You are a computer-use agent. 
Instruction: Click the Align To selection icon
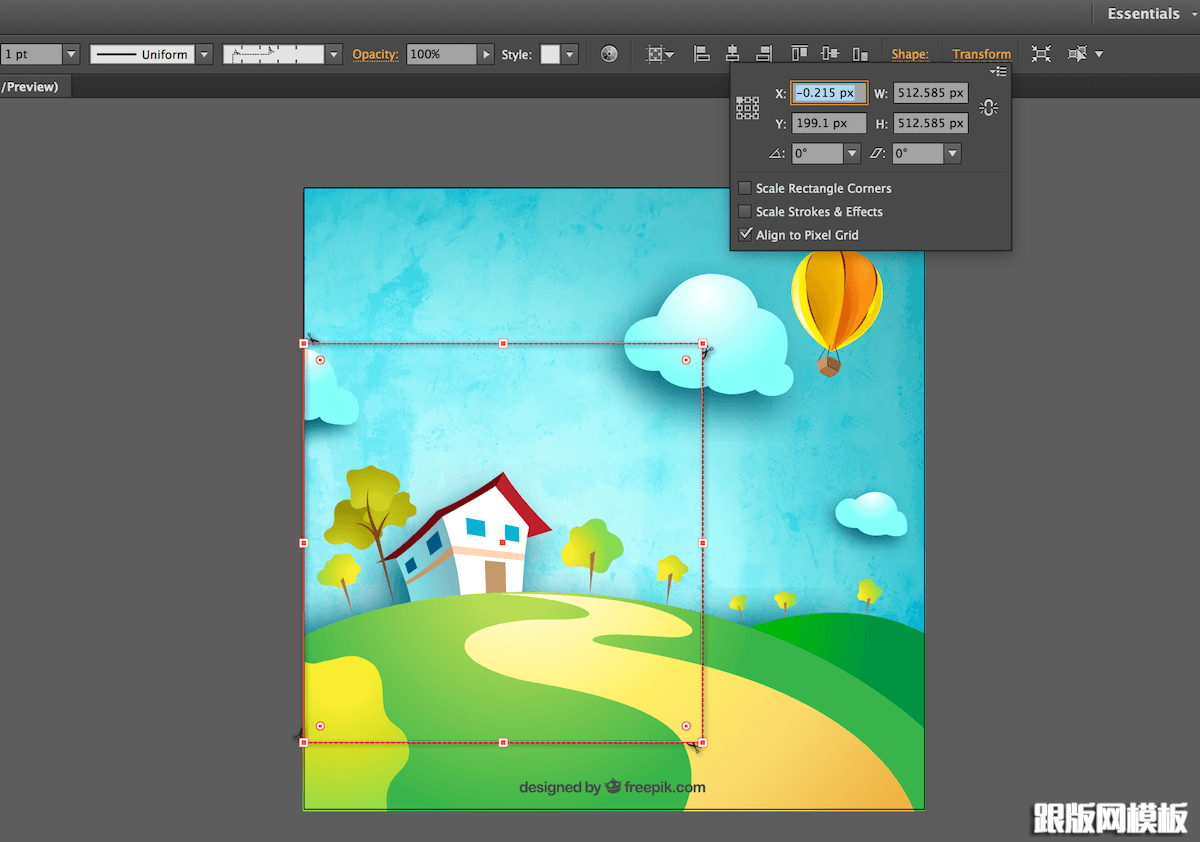[x=660, y=54]
